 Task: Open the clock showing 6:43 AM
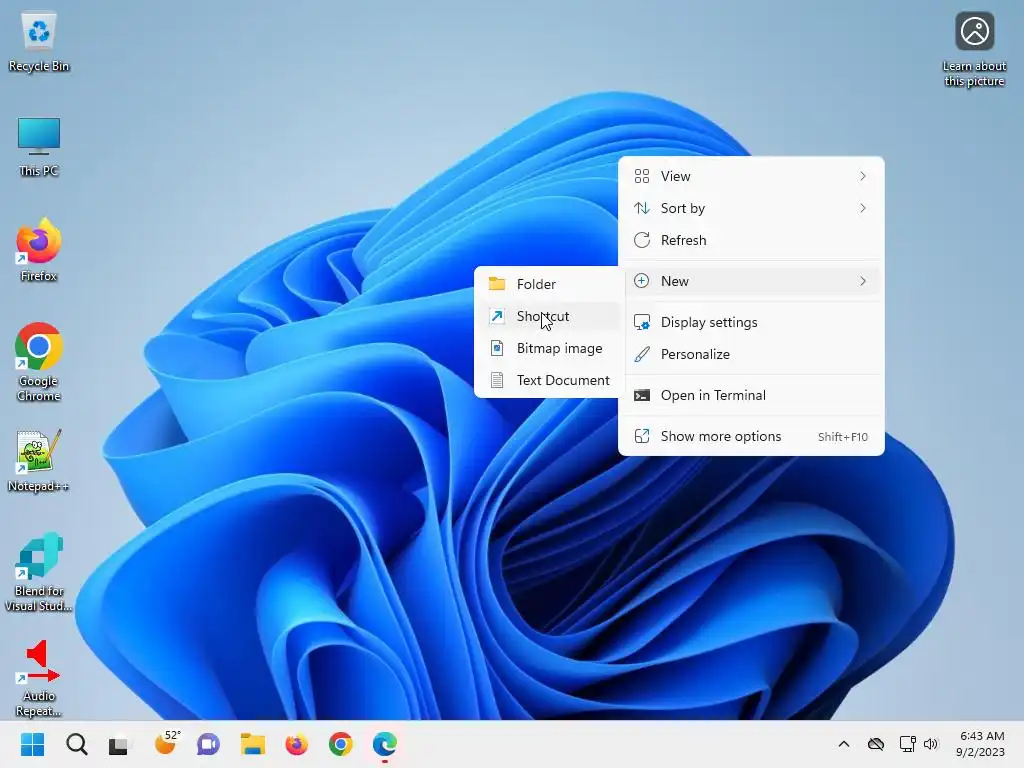coord(981,744)
